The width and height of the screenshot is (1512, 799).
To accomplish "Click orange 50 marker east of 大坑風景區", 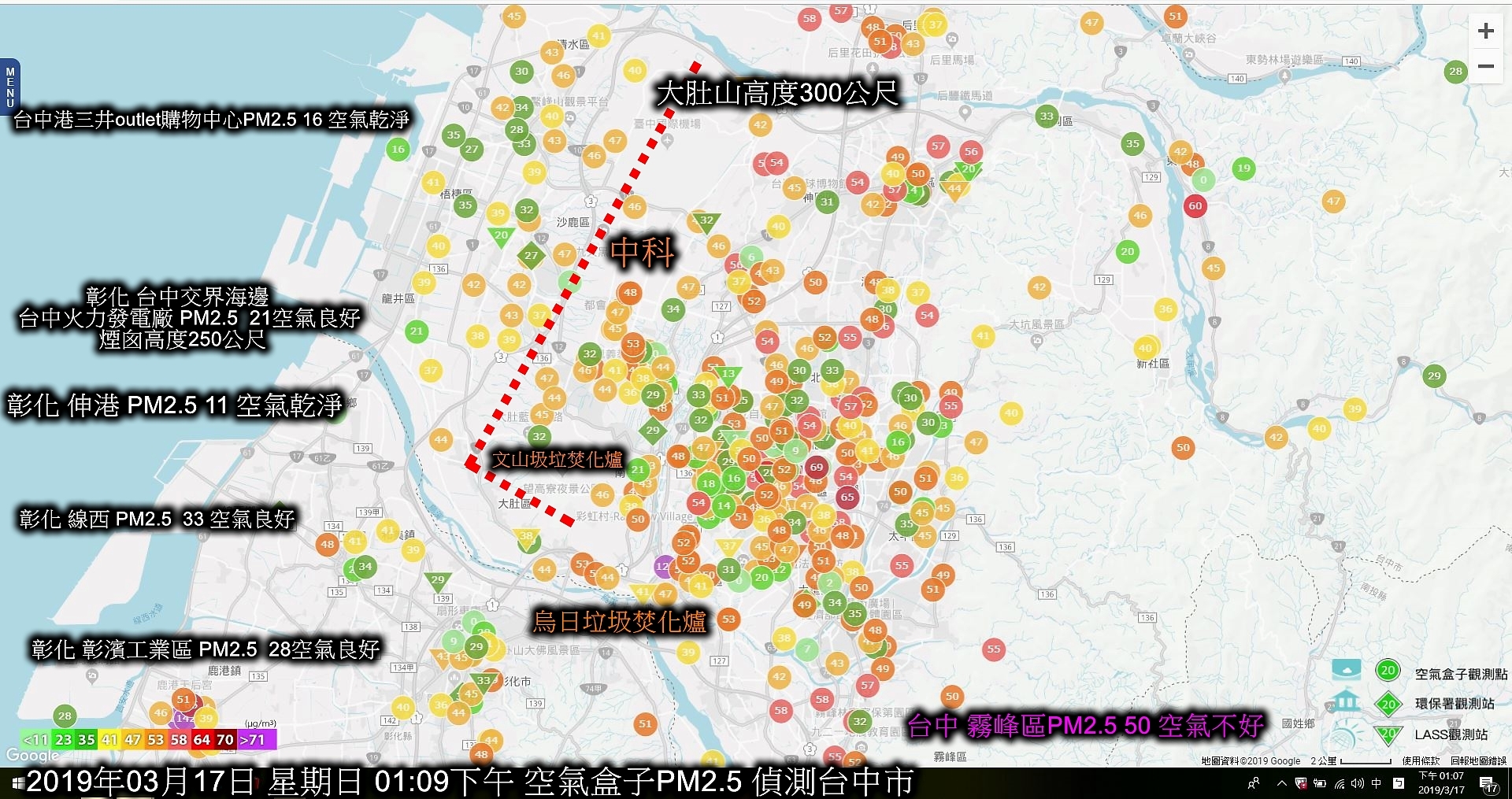I will (x=1183, y=447).
